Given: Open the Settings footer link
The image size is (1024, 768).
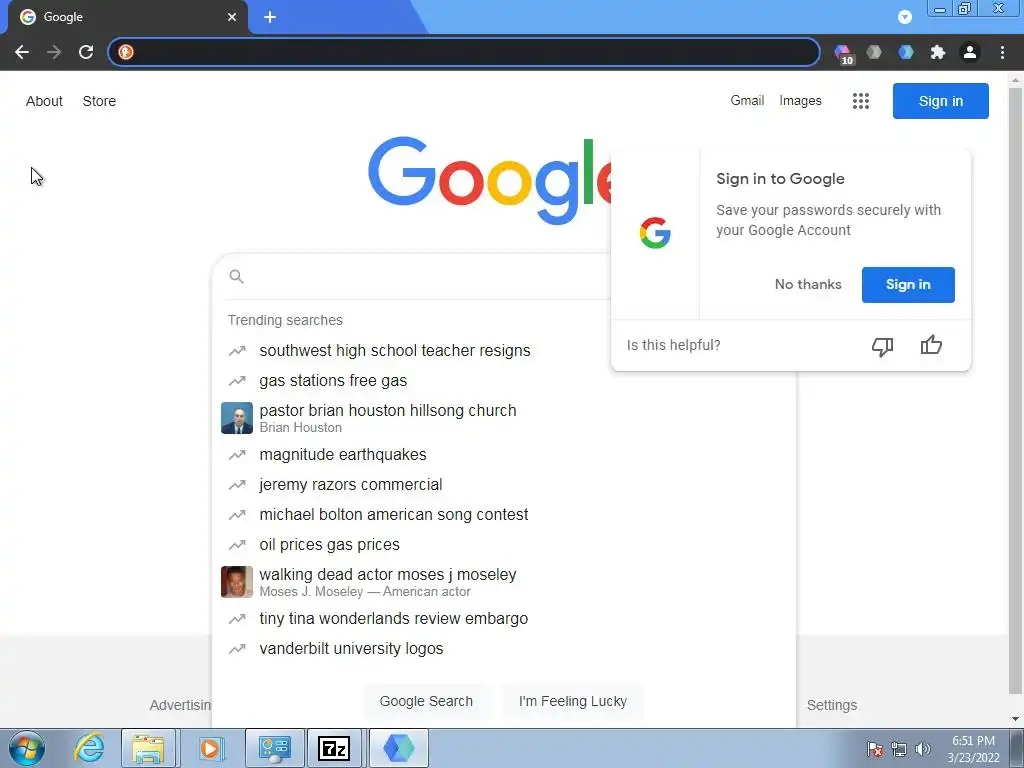Looking at the screenshot, I should point(831,705).
